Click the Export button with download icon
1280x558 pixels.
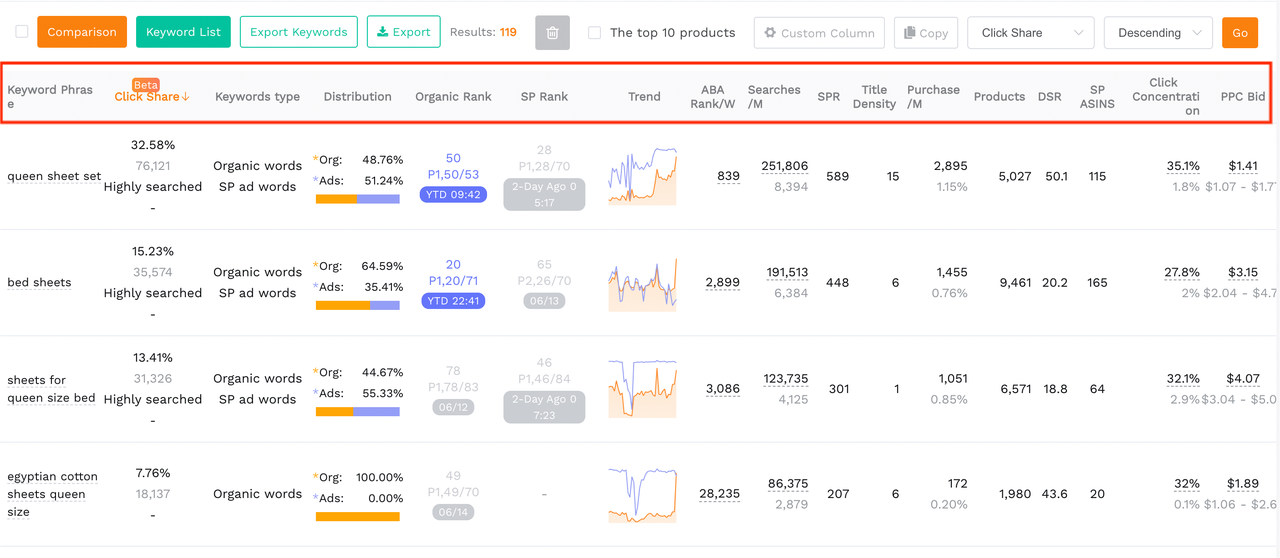pos(403,32)
